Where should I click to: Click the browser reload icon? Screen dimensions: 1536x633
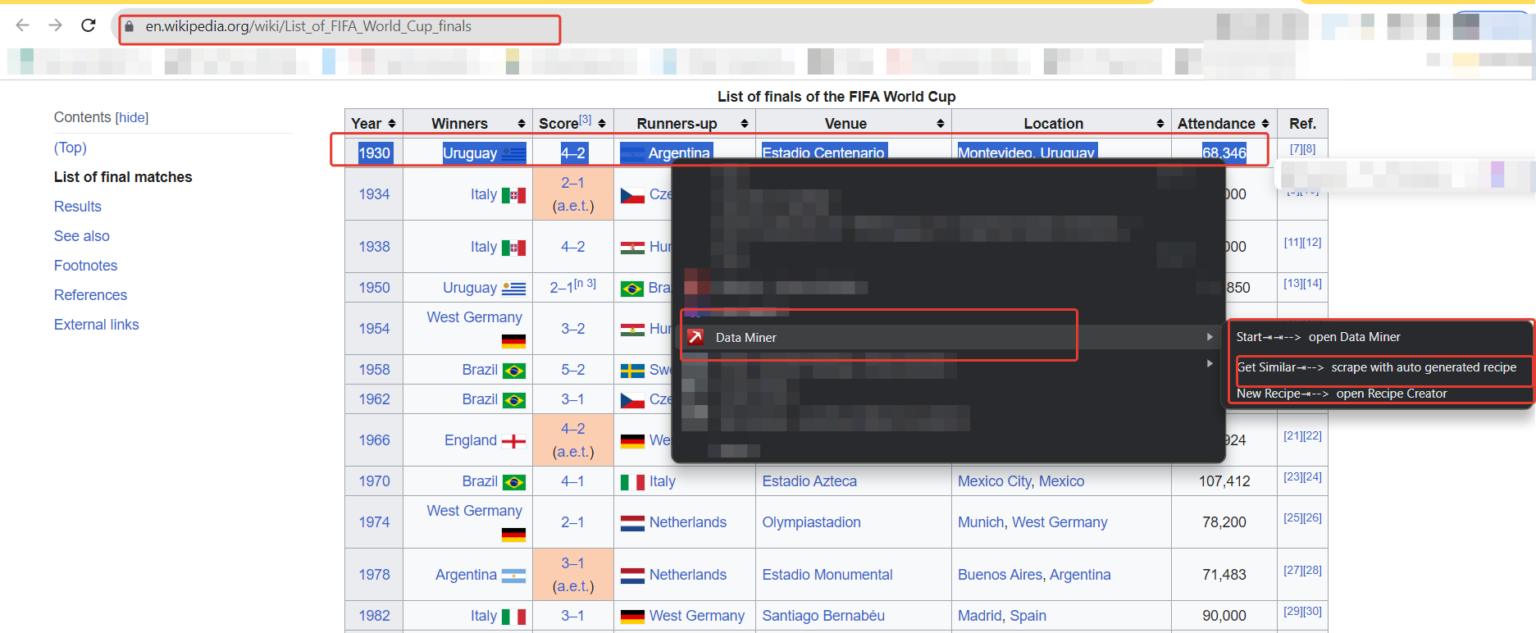pos(88,26)
